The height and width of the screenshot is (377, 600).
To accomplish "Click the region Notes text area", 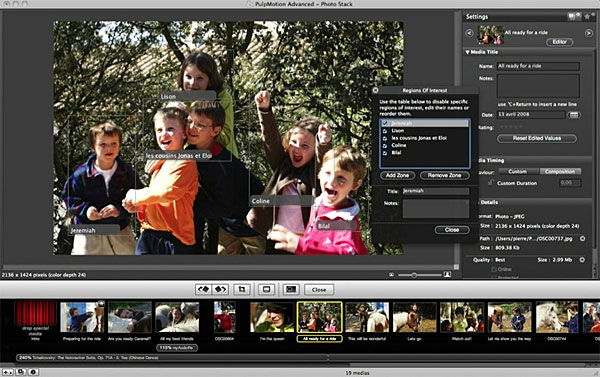I will click(435, 209).
